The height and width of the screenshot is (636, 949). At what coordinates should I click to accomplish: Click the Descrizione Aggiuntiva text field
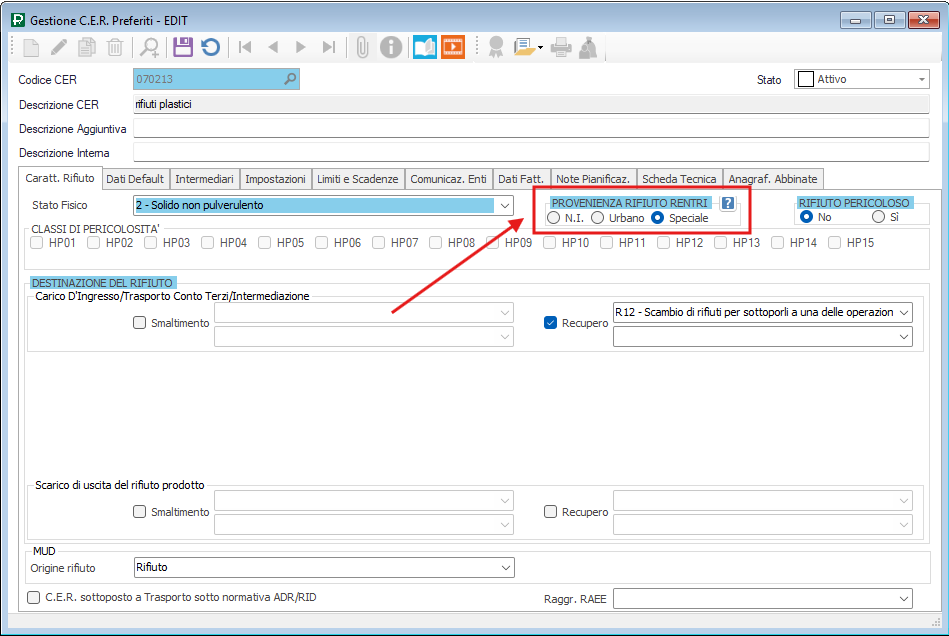tap(530, 129)
